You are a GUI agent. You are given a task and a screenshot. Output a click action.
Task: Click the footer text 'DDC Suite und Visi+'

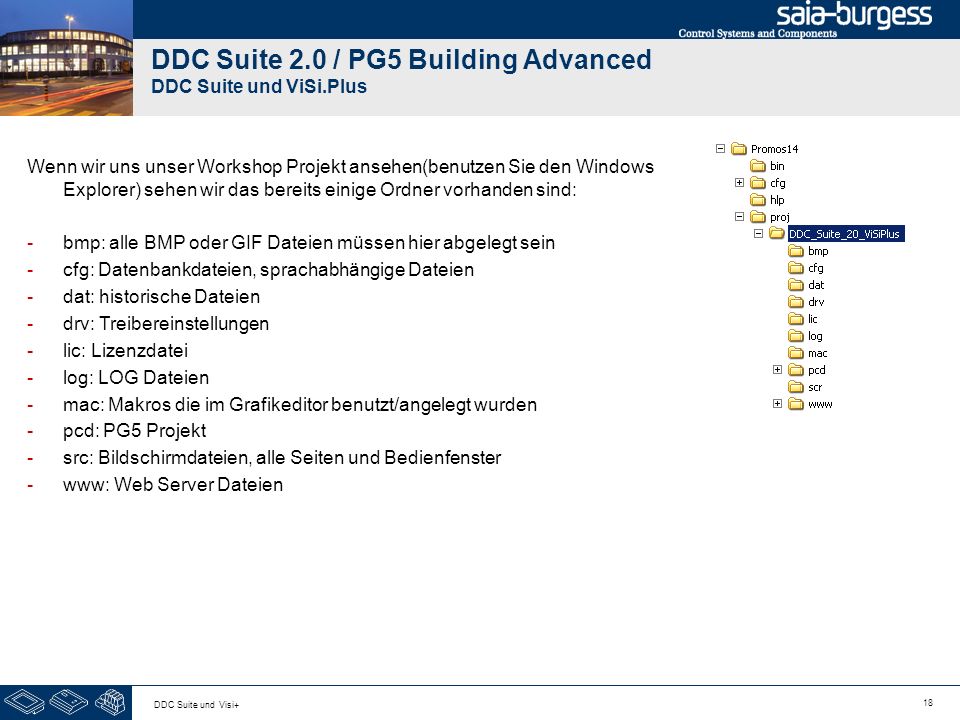tap(196, 705)
